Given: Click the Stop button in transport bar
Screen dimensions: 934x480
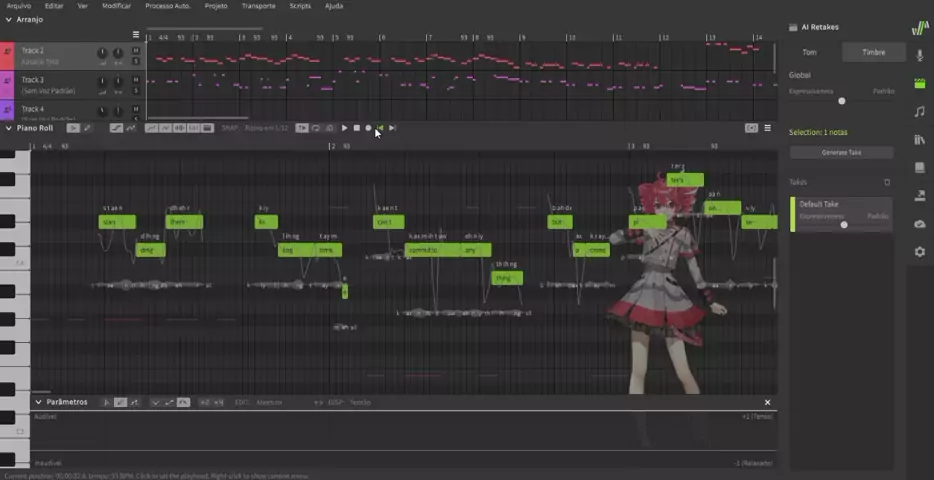Looking at the screenshot, I should (356, 128).
